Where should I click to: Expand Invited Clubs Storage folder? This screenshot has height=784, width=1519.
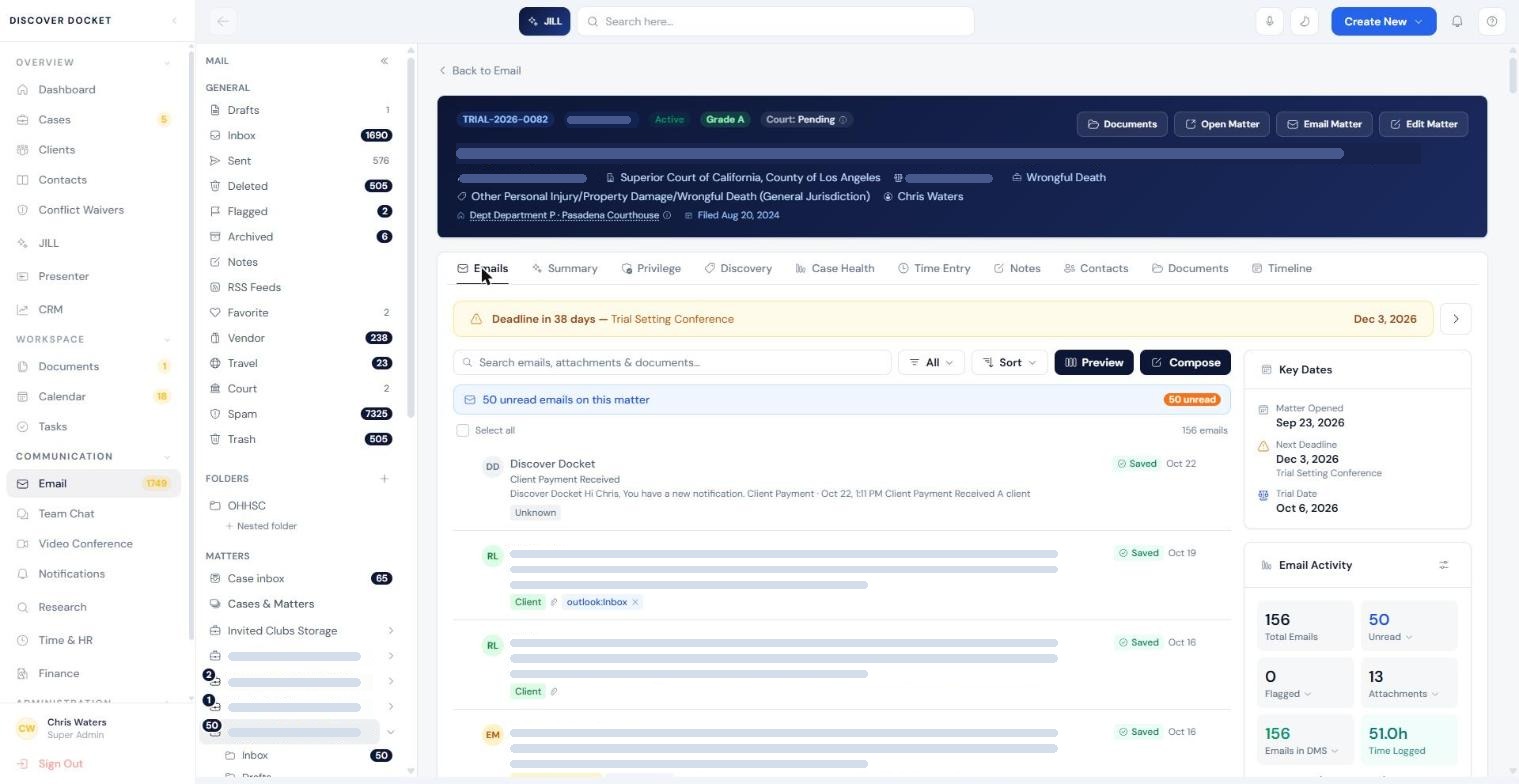[390, 631]
